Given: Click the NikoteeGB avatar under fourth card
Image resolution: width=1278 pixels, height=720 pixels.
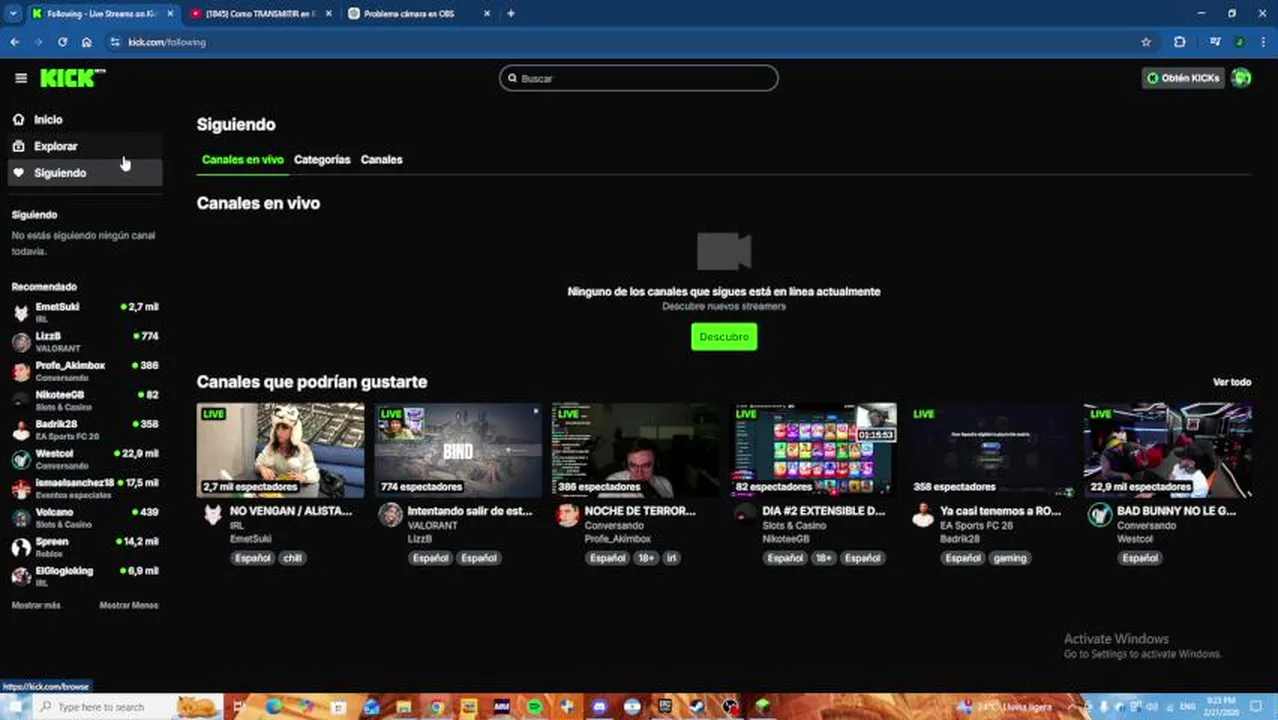Looking at the screenshot, I should click(745, 515).
